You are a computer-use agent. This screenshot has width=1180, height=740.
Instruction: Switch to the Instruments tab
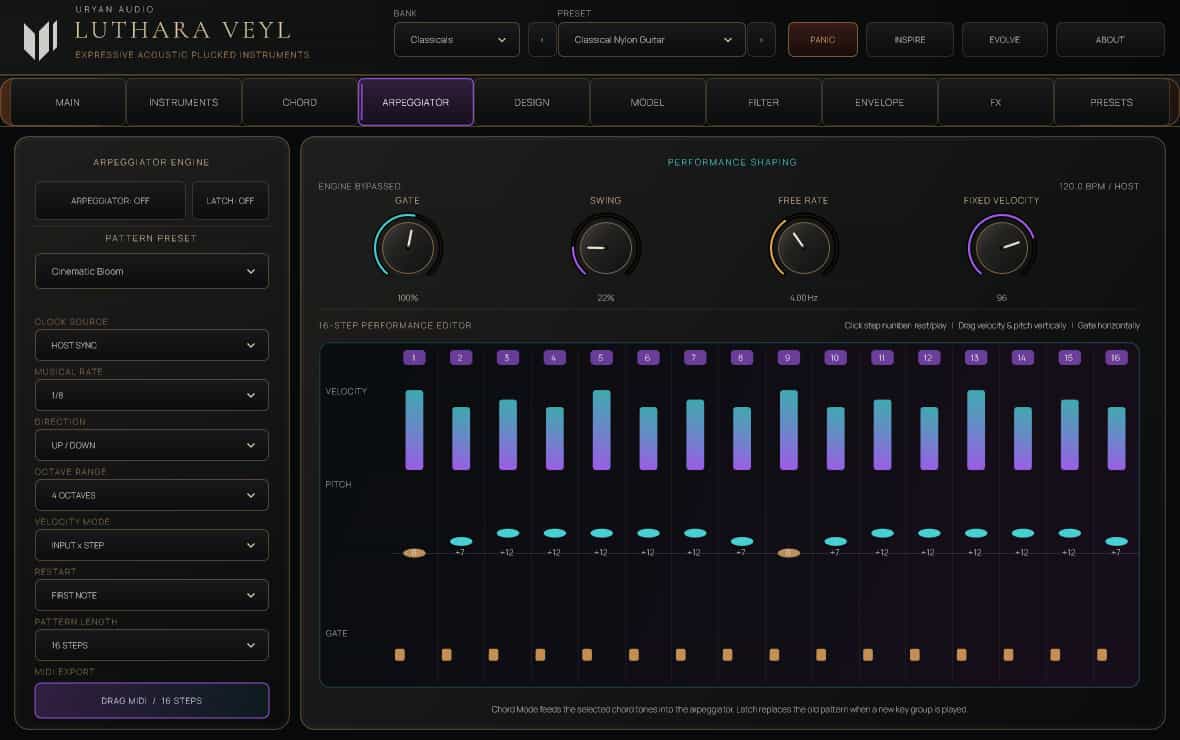[x=184, y=102]
